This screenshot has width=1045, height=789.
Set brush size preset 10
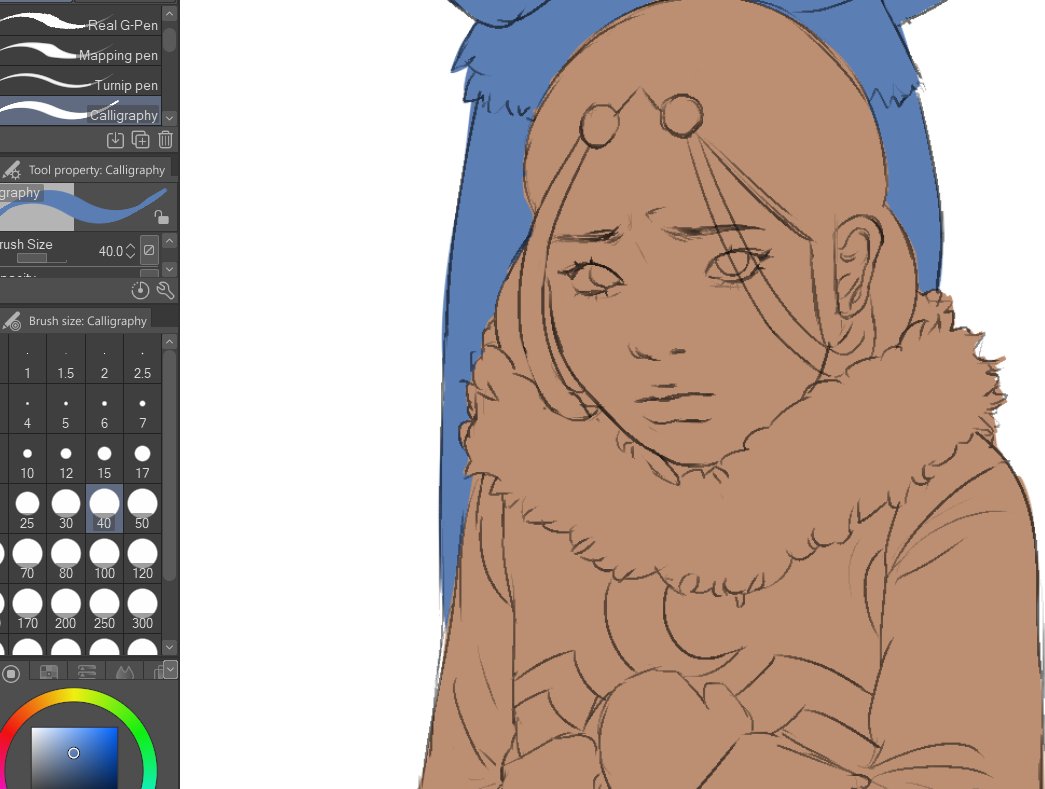tap(27, 459)
